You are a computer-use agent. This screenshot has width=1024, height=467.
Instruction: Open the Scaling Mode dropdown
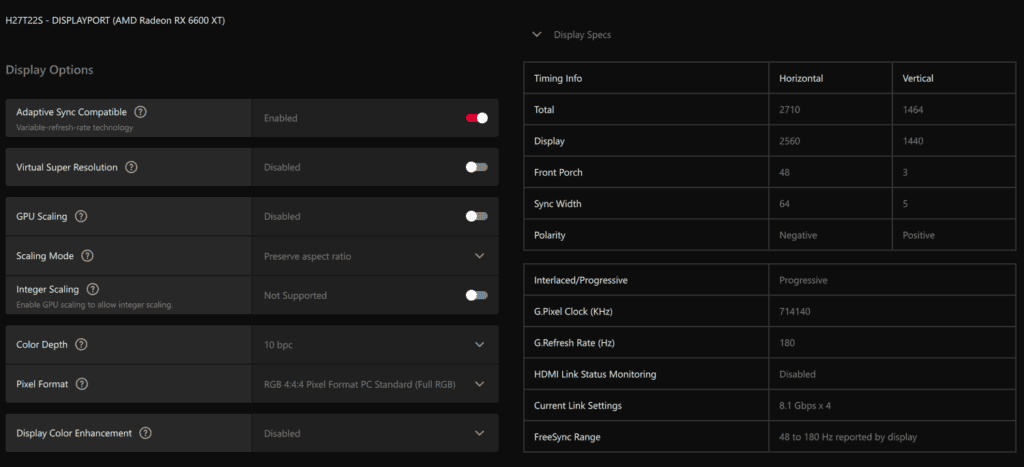480,256
